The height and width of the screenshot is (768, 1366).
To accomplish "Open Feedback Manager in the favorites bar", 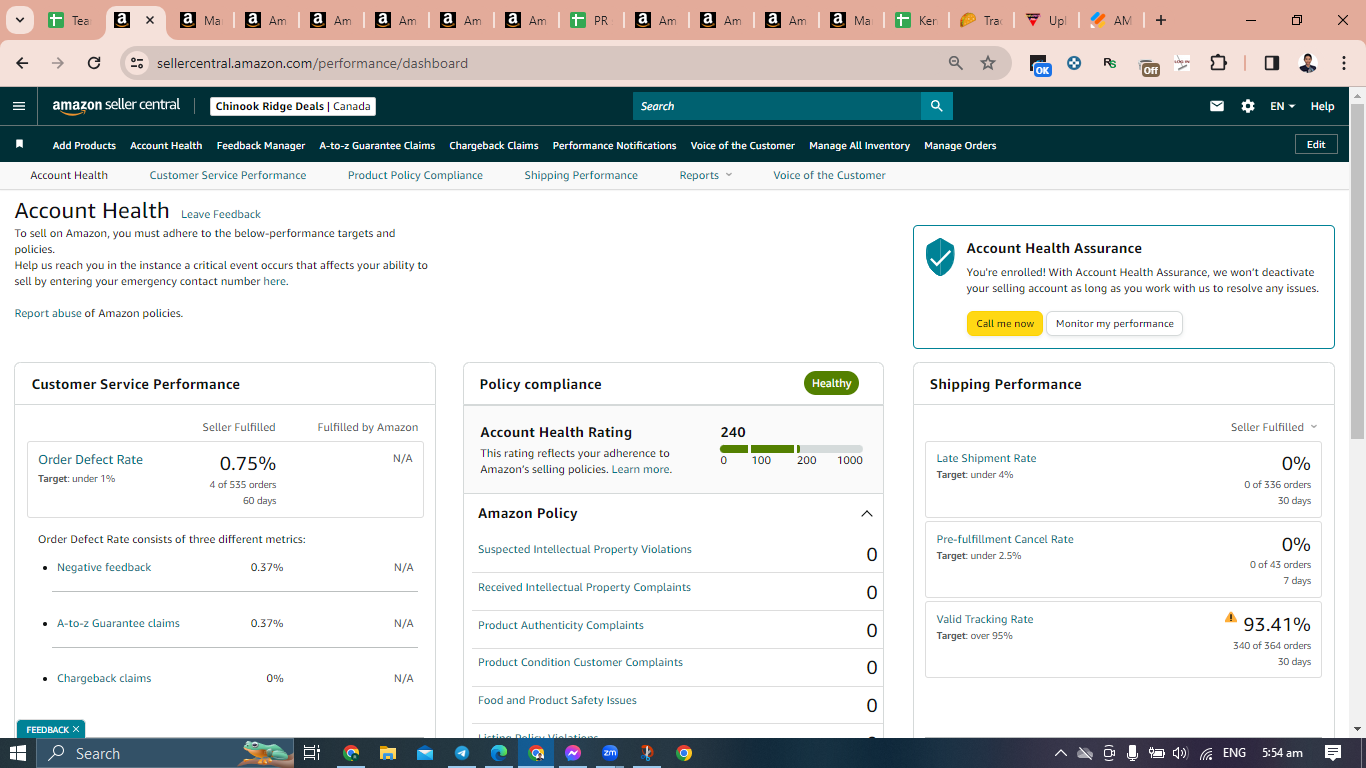I will click(261, 145).
